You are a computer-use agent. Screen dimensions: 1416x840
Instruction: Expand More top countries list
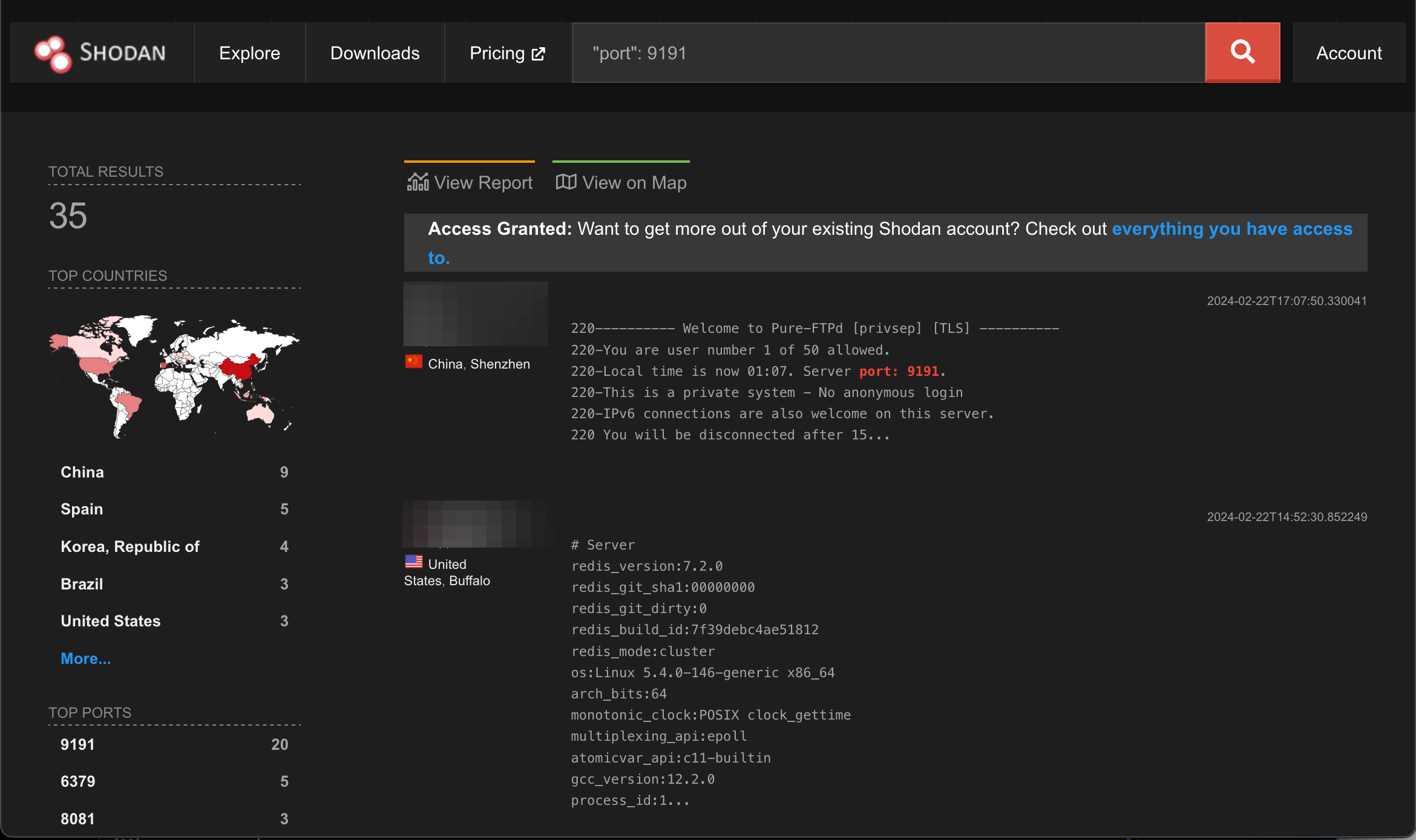point(85,658)
